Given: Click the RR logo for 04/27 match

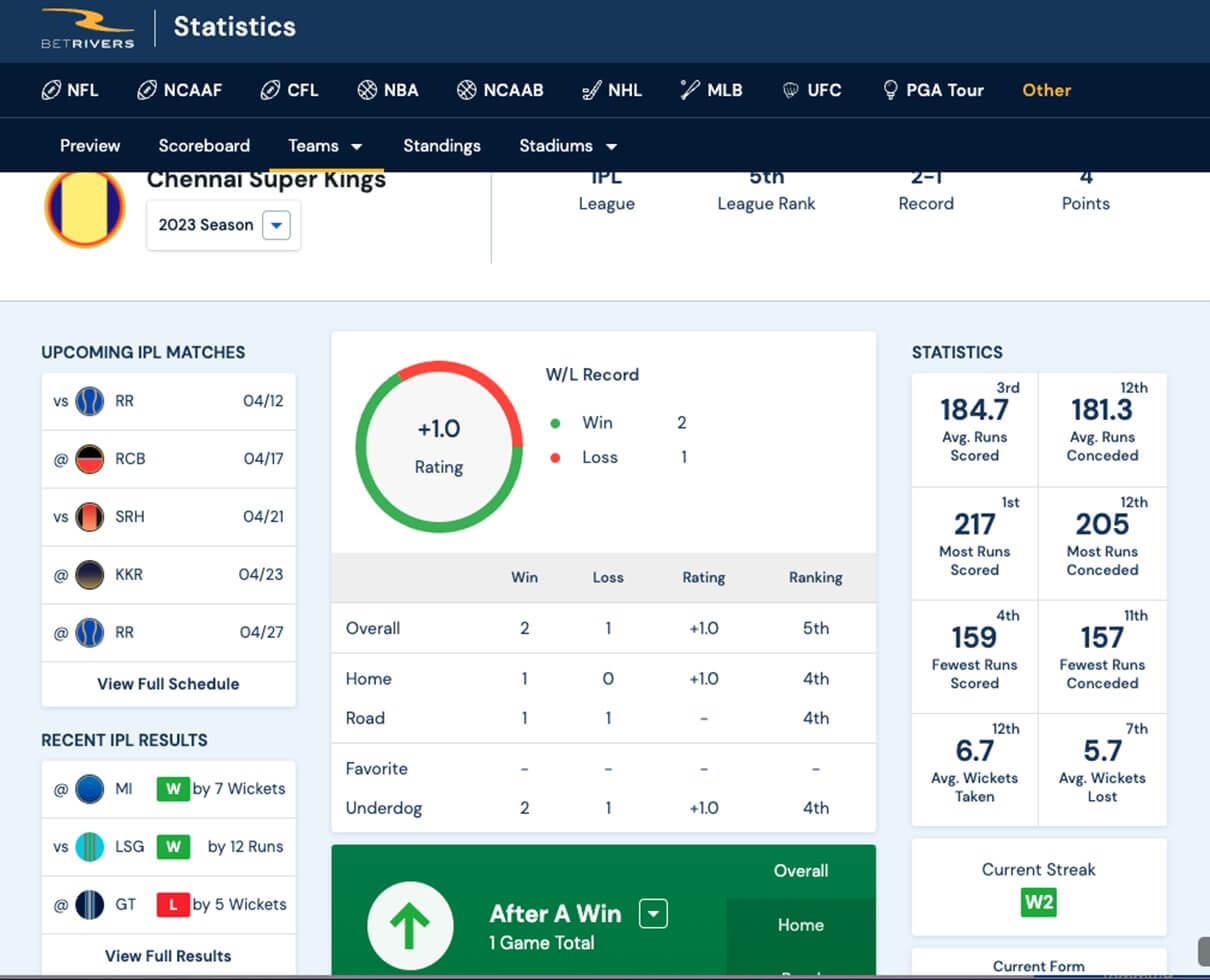Looking at the screenshot, I should click(x=90, y=632).
